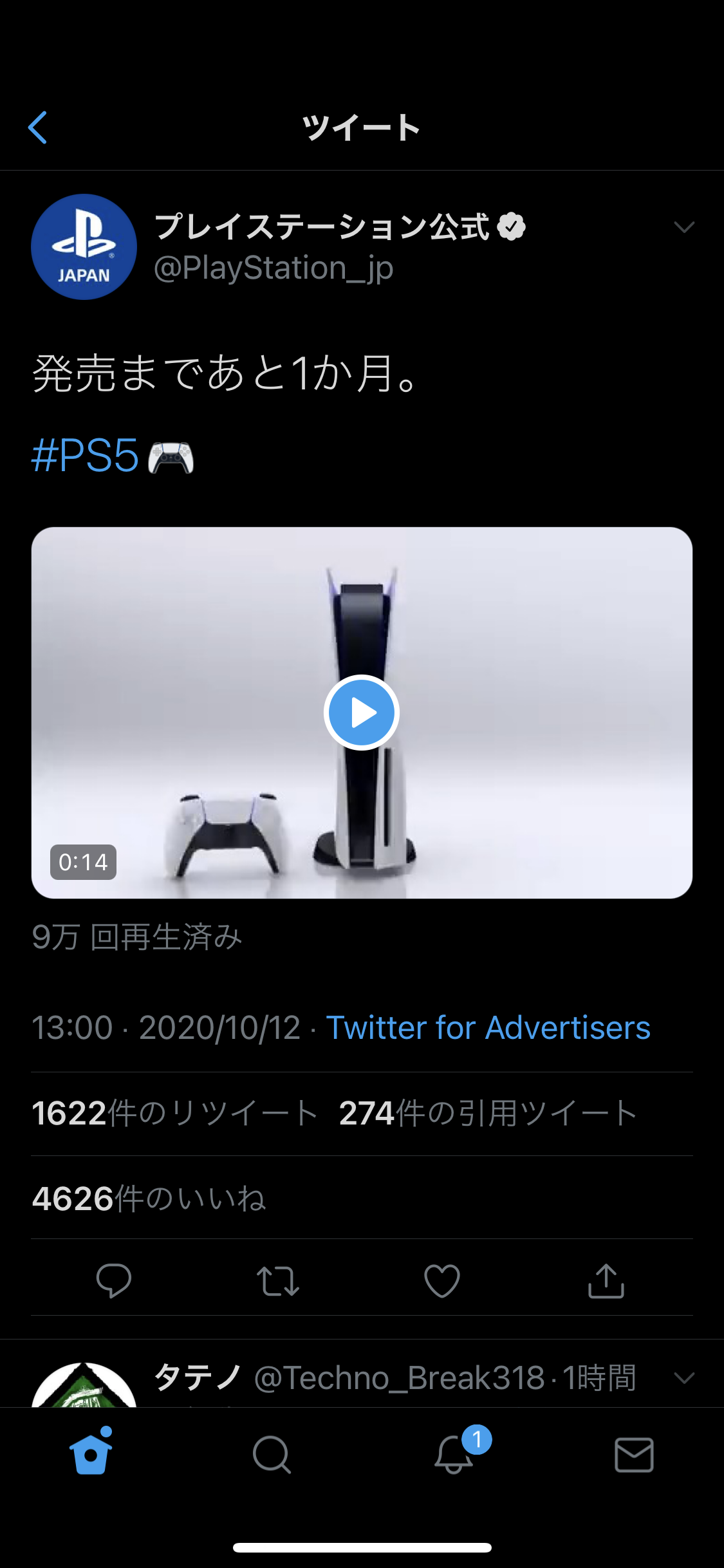Image resolution: width=724 pixels, height=1568 pixels.
Task: Expand the tweet options chevron
Action: point(684,227)
